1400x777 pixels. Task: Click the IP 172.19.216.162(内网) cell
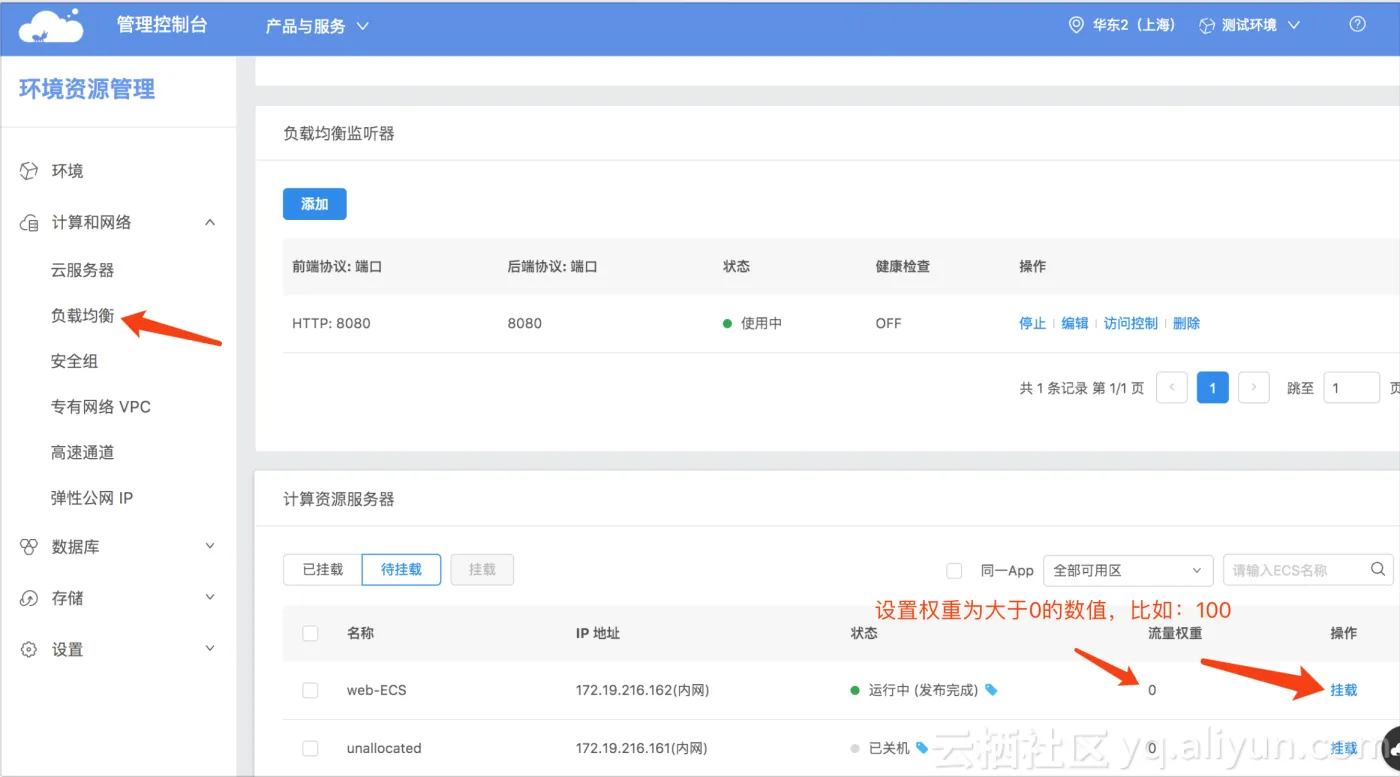click(x=641, y=690)
